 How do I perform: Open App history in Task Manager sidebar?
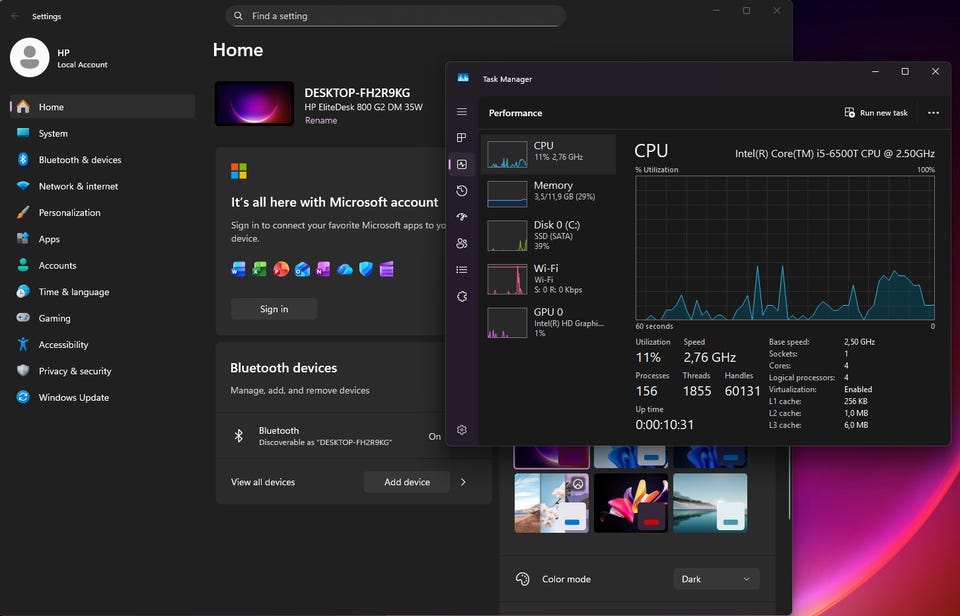coord(462,191)
